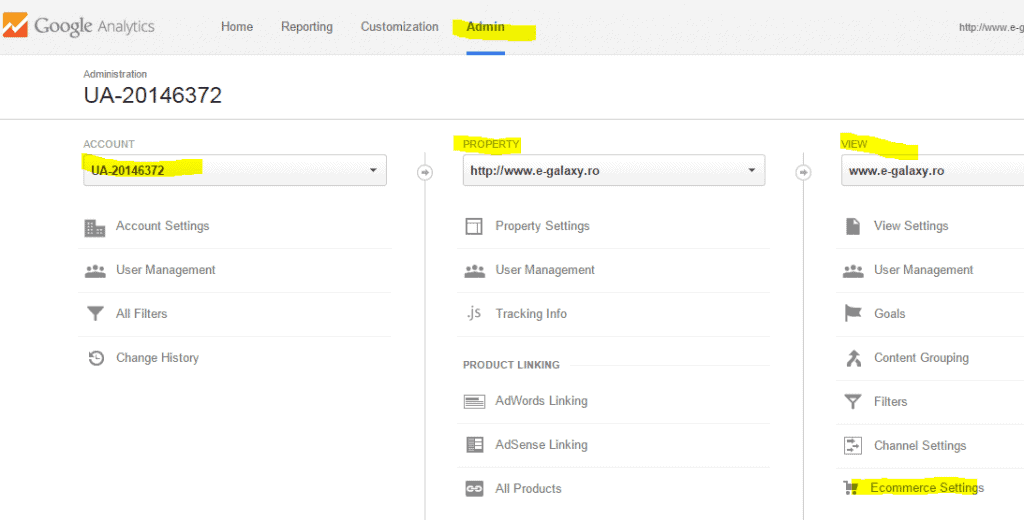This screenshot has height=520, width=1024.
Task: Open account-level User Management link
Action: point(166,270)
